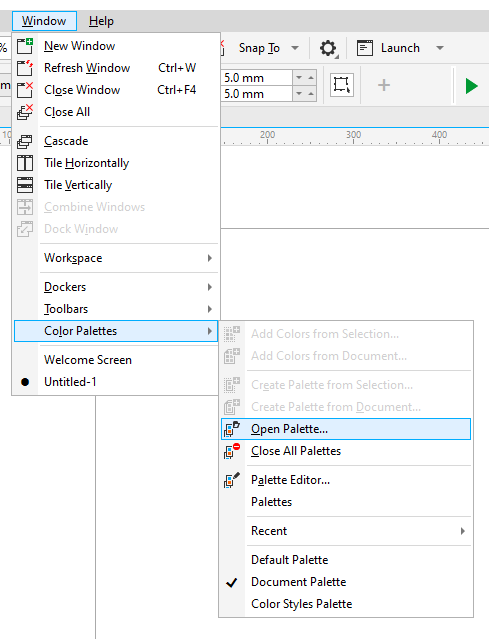Click the New Window icon
Viewport: 489px width, 639px height.
click(25, 46)
